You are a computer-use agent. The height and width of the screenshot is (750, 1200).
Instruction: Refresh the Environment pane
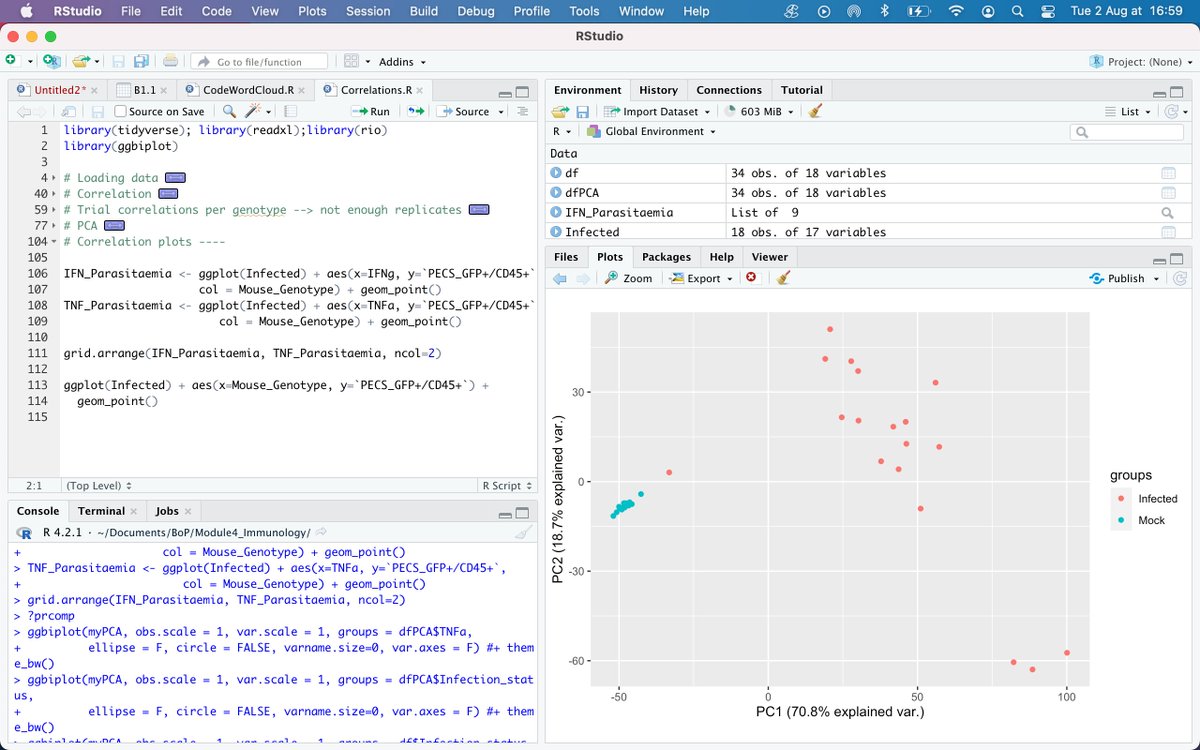click(1173, 111)
